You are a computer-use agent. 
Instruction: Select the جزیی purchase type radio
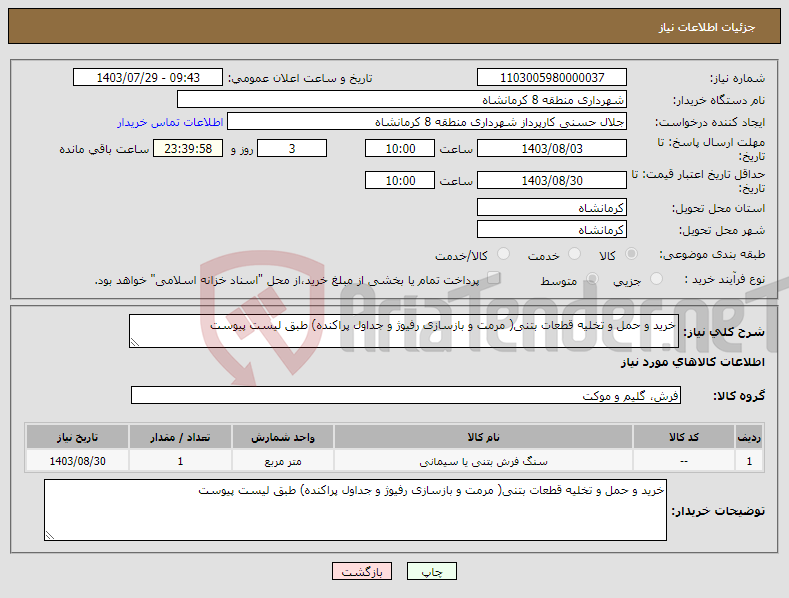(656, 279)
